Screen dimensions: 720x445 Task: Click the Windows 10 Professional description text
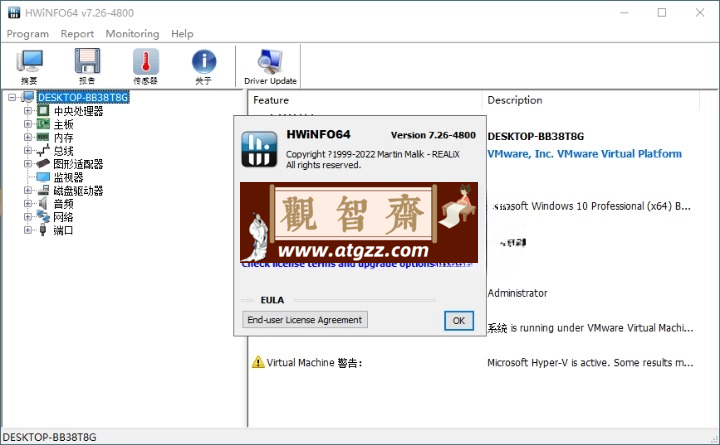point(591,206)
